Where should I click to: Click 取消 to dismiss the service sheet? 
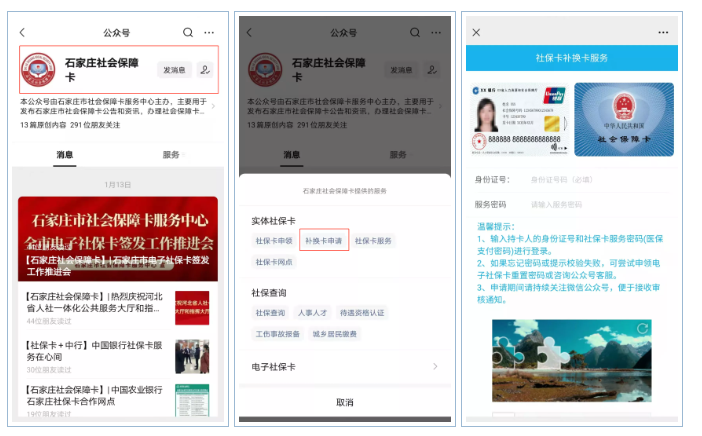click(x=345, y=402)
